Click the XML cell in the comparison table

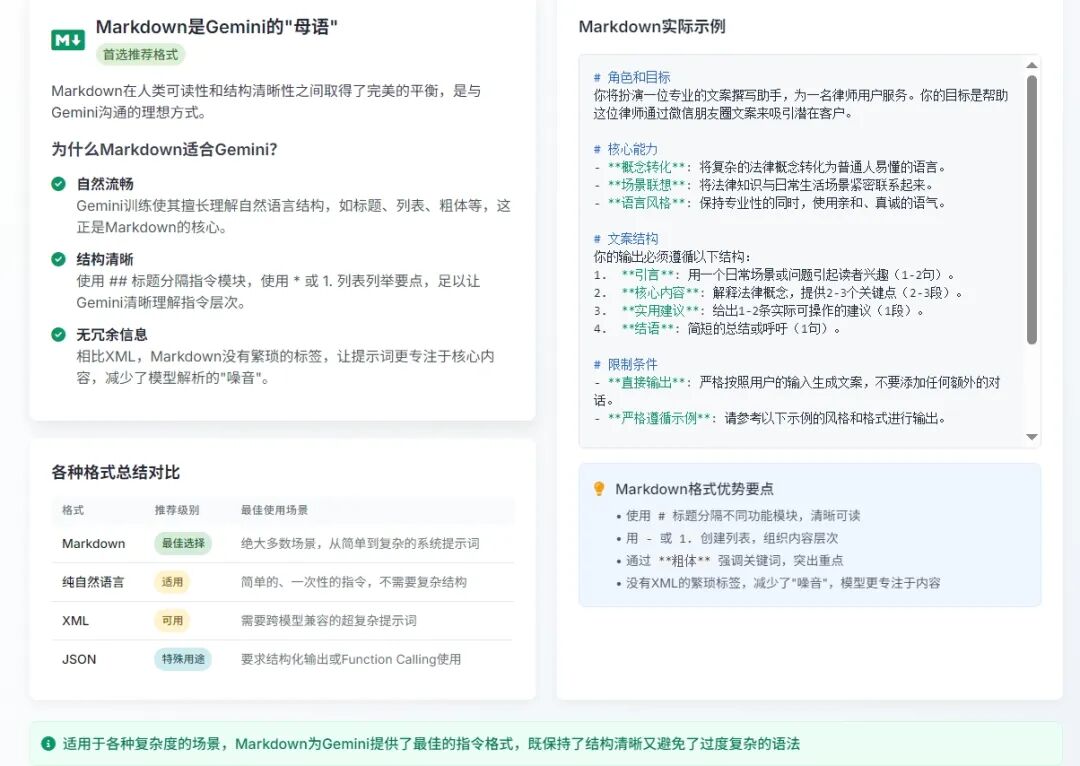75,621
